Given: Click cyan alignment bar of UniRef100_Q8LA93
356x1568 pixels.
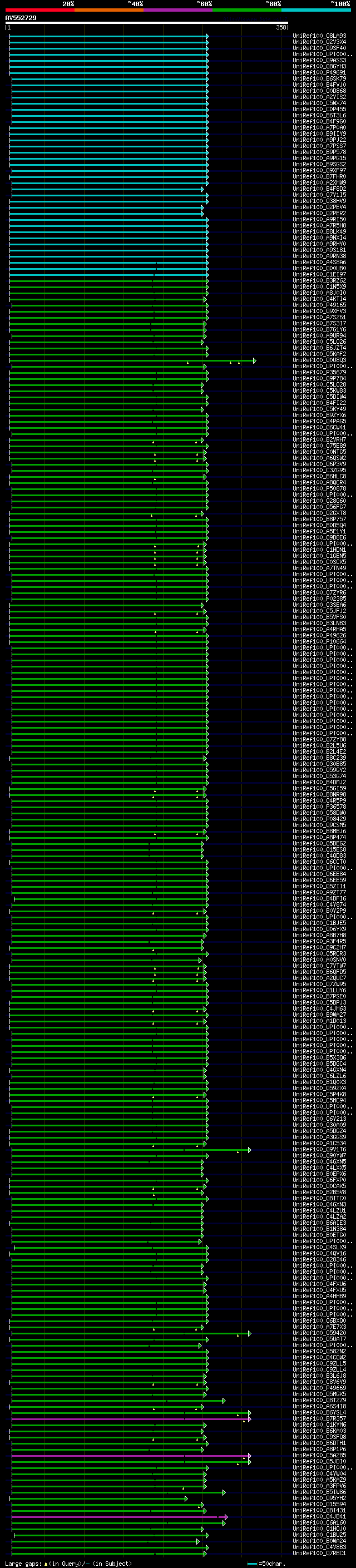Looking at the screenshot, I should tap(109, 36).
